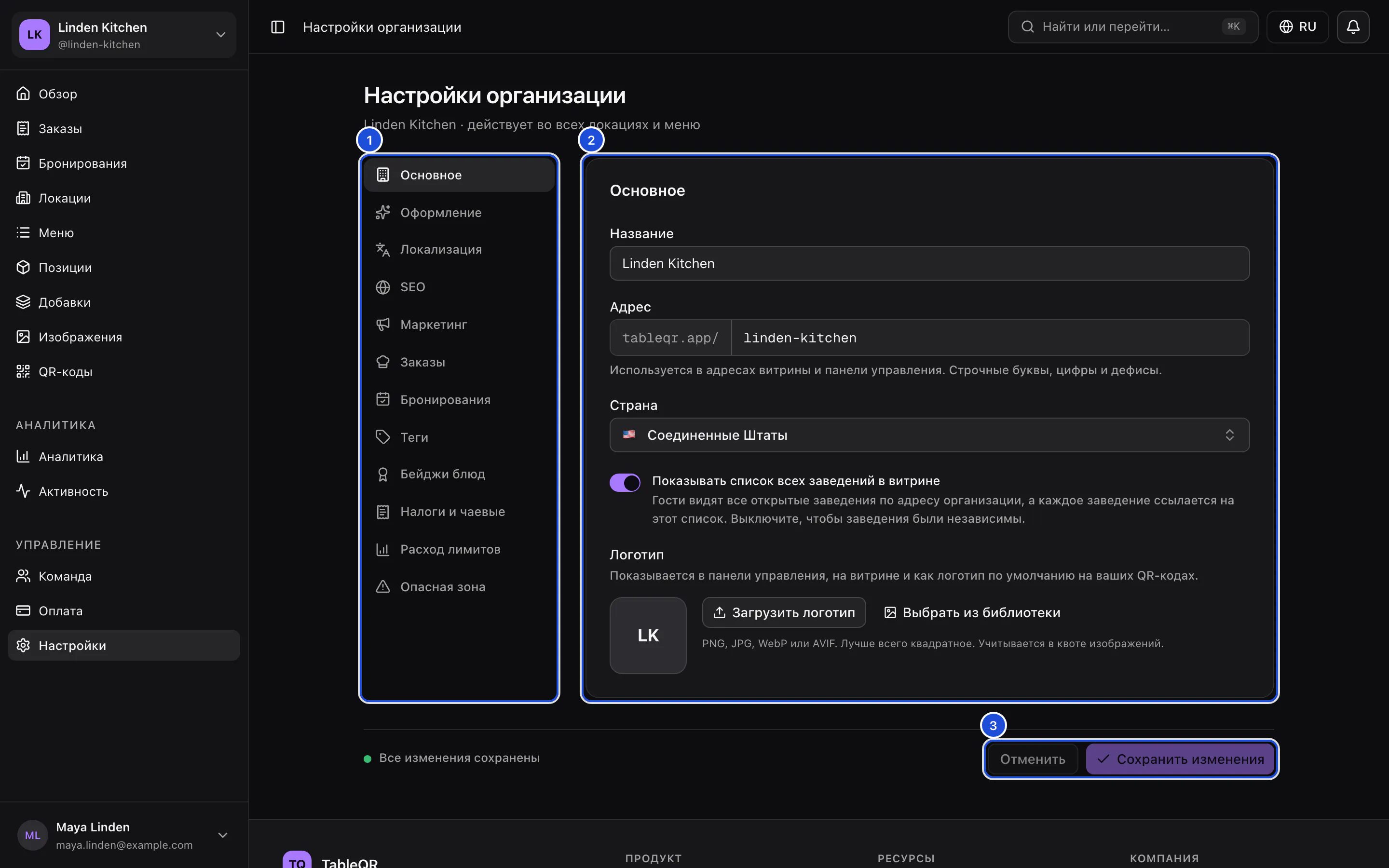Go to Заказы in main sidebar
Viewport: 1389px width, 868px height.
point(124,129)
